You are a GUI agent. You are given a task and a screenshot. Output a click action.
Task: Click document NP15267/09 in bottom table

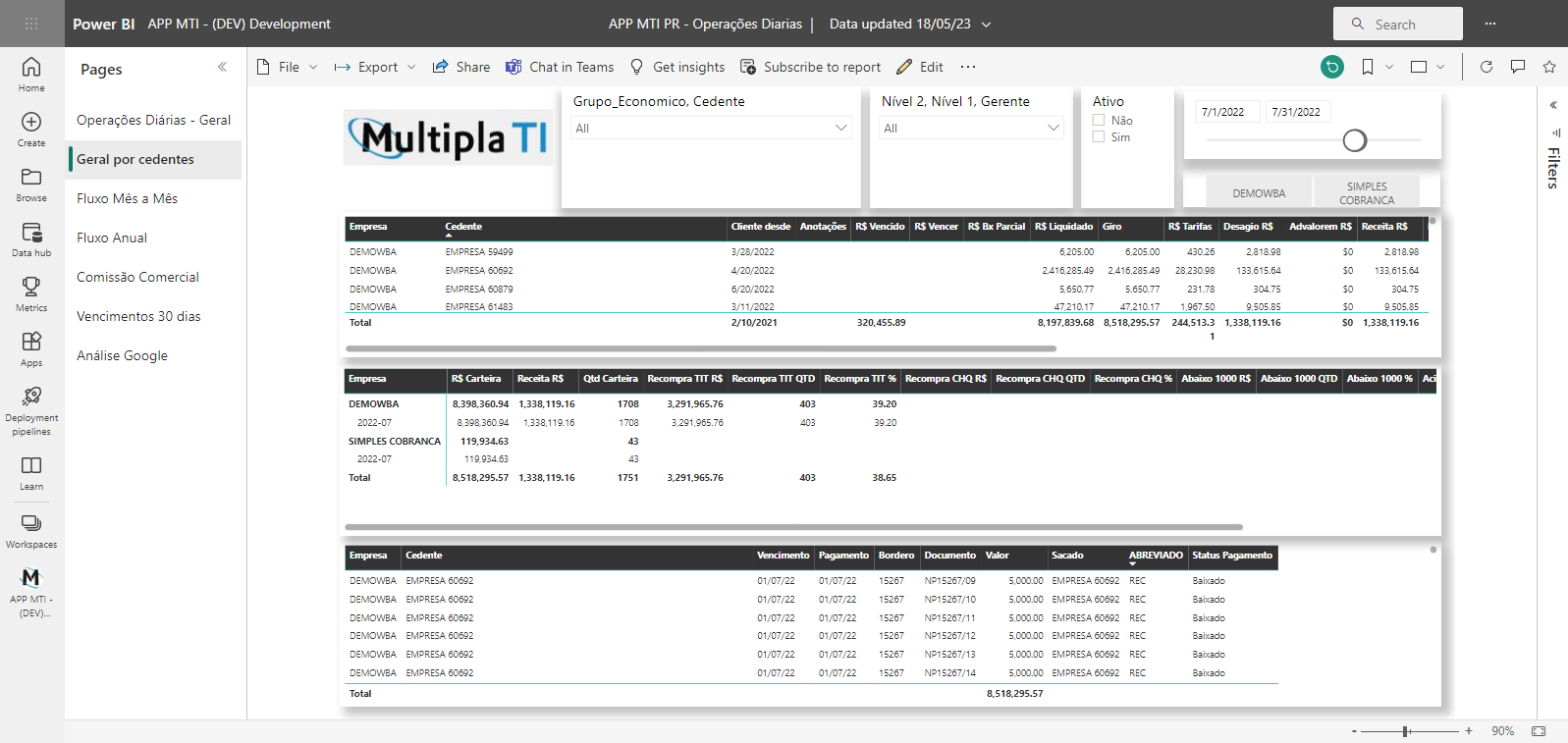point(949,581)
